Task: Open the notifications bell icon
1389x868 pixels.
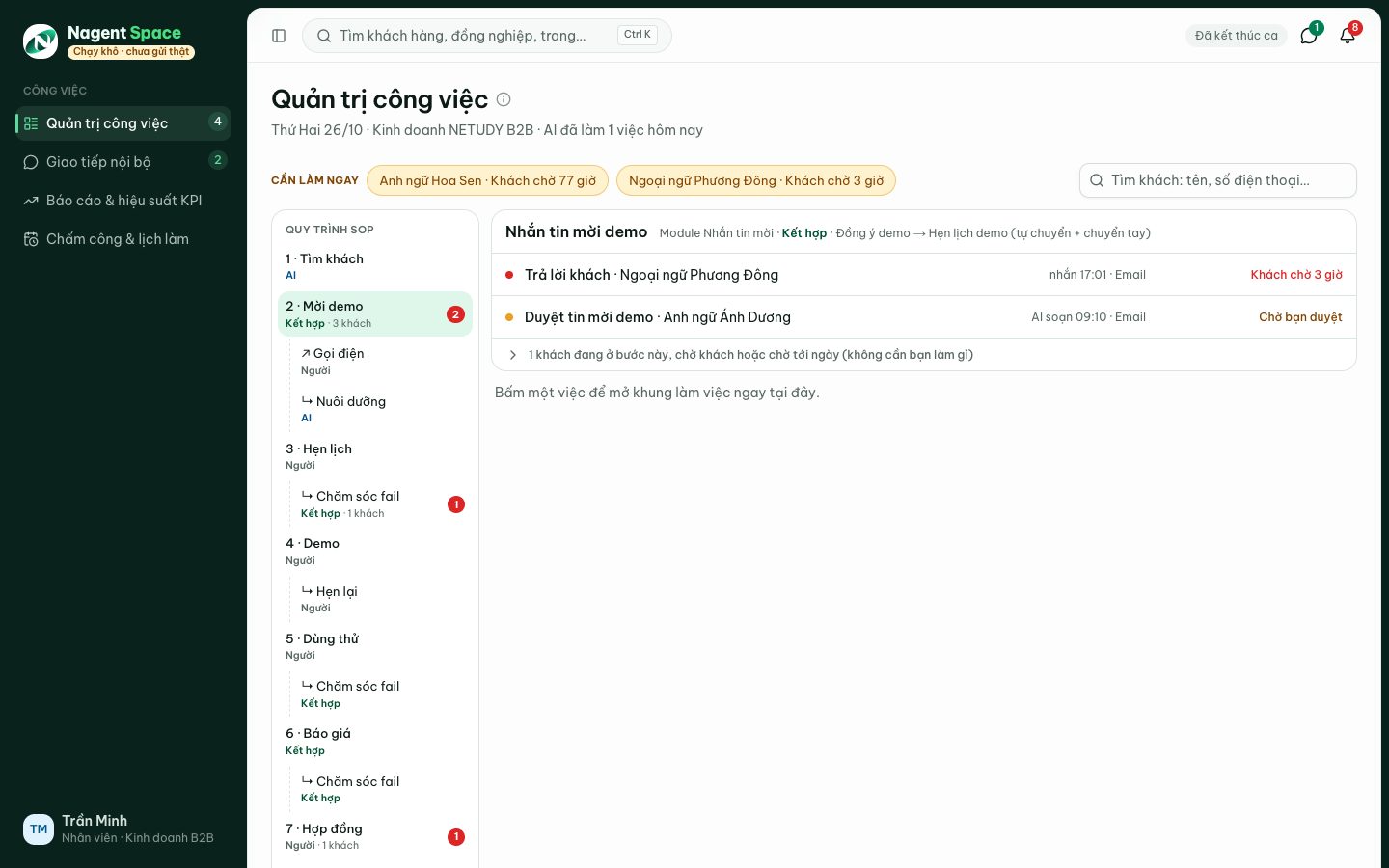Action: [1348, 36]
